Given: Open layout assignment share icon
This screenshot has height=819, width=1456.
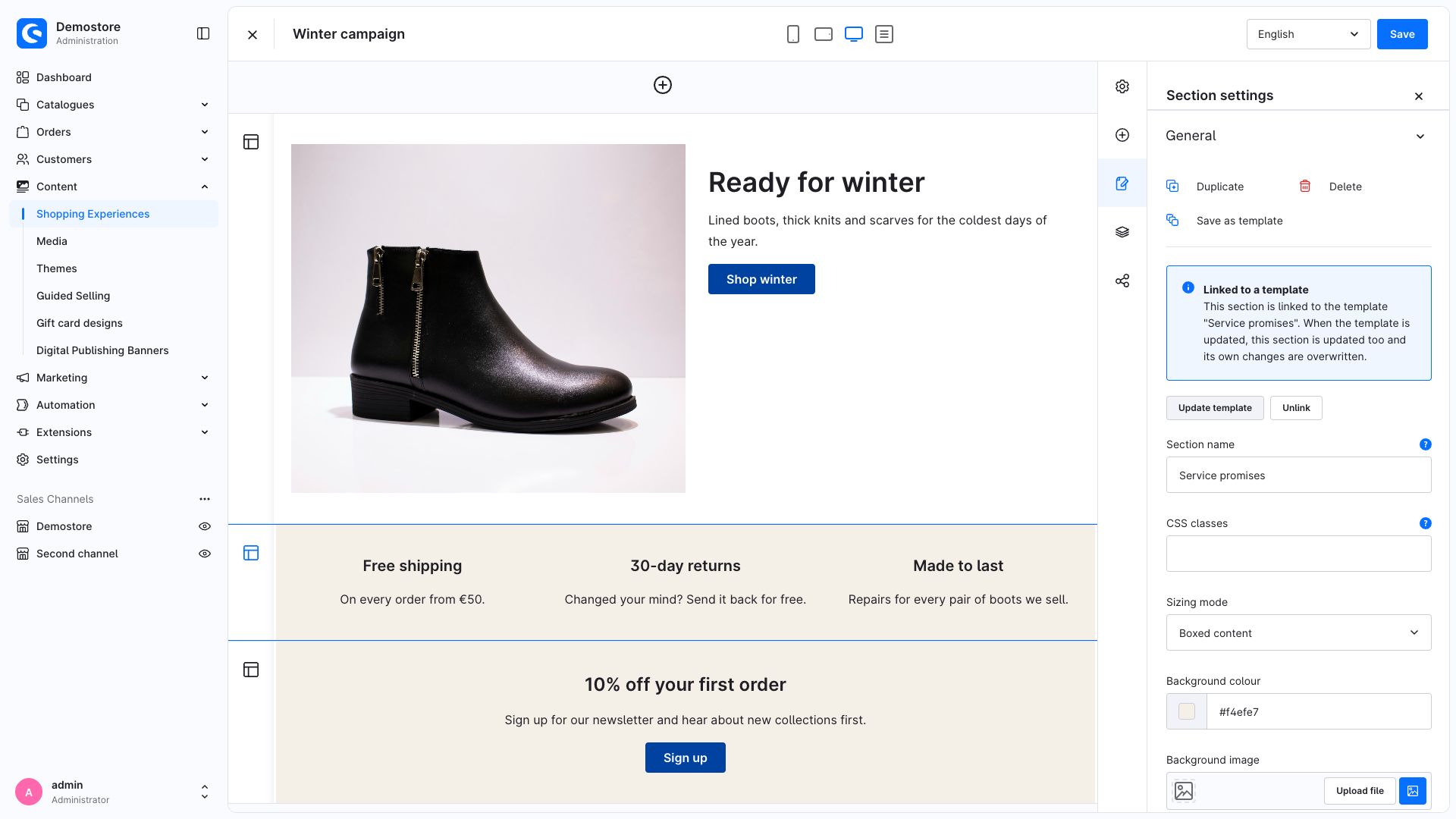Looking at the screenshot, I should click(x=1122, y=281).
